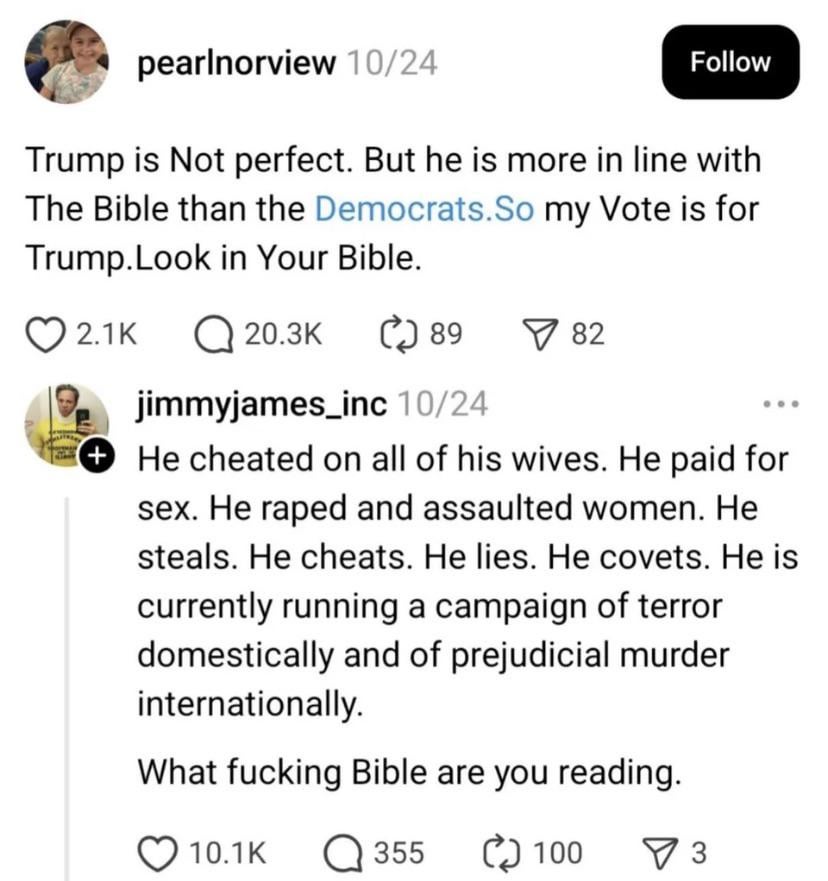The image size is (828, 881).
Task: View pearlnorview's profile picture
Action: coord(66,62)
